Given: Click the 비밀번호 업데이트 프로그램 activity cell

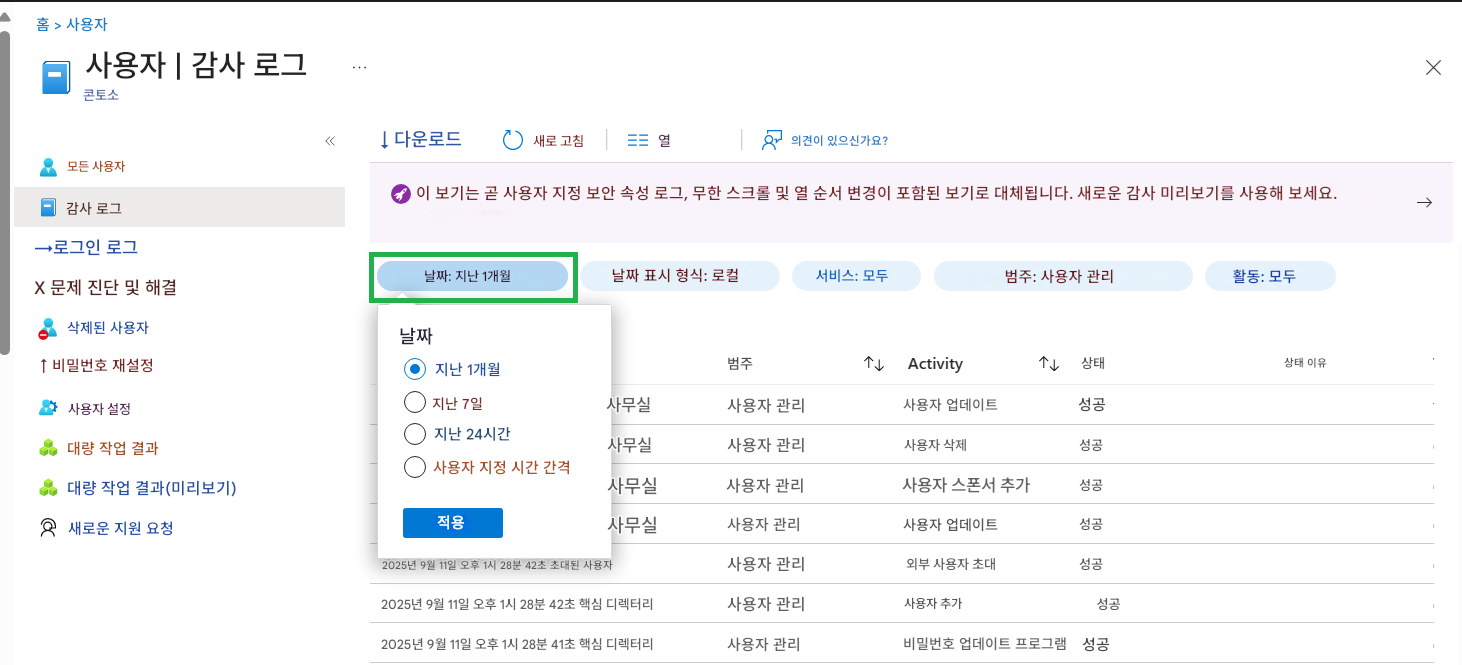Looking at the screenshot, I should (985, 644).
